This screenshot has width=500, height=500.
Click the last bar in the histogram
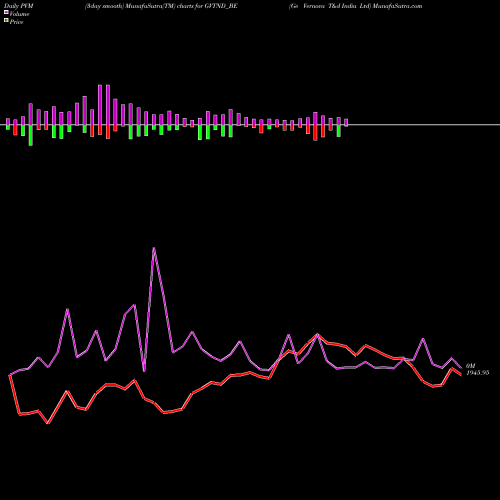pos(346,122)
